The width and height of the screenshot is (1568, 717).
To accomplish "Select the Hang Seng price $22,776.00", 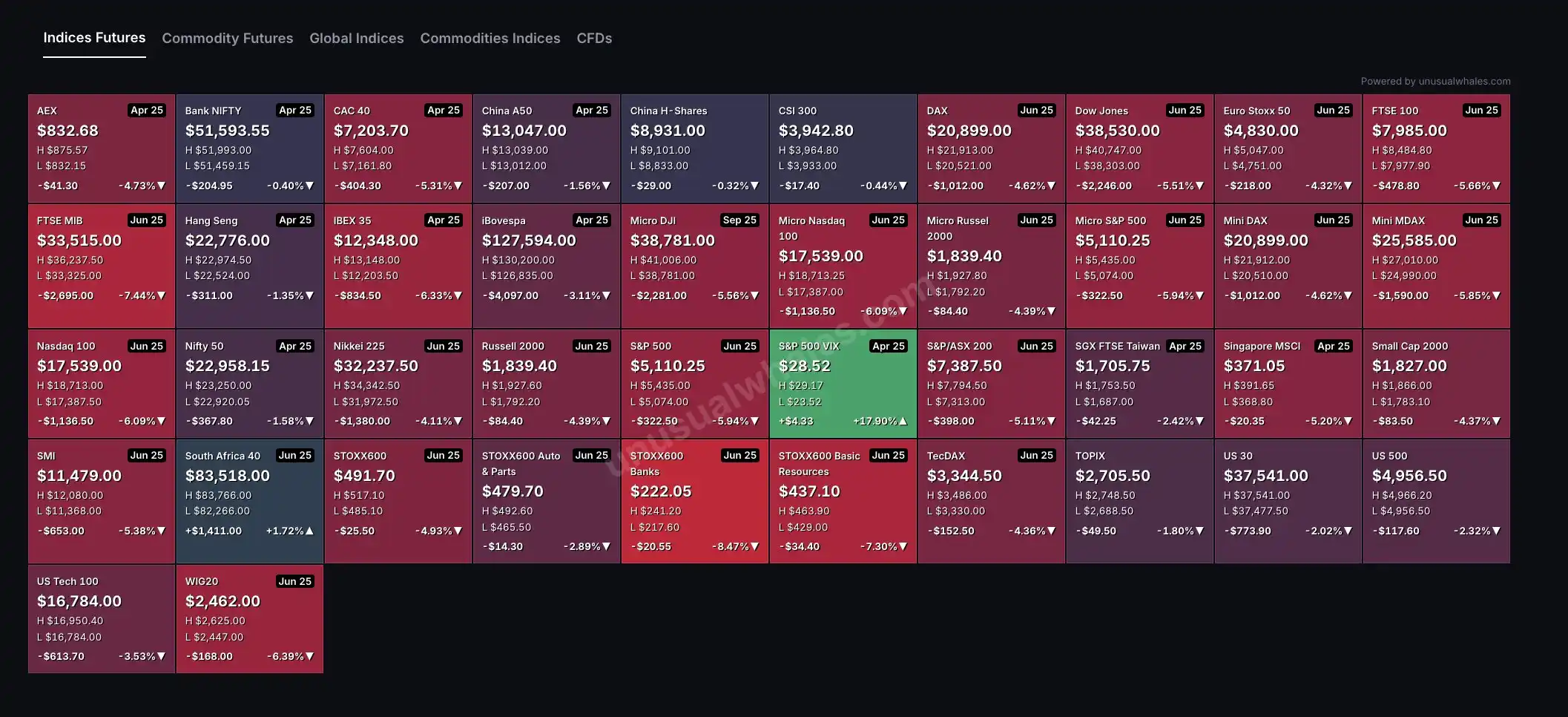I will 227,240.
